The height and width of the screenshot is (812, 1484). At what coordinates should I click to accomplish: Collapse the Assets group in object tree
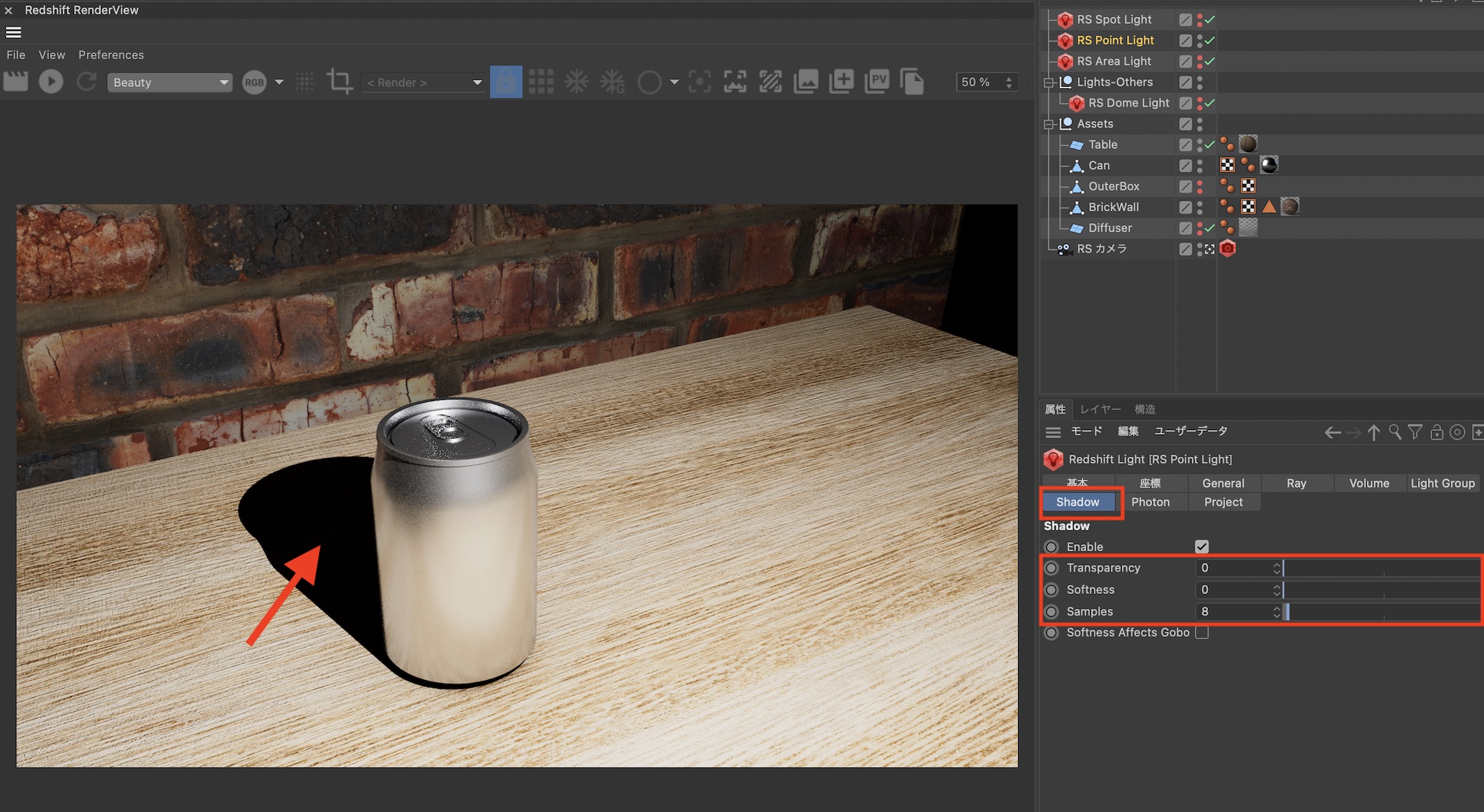(1049, 124)
